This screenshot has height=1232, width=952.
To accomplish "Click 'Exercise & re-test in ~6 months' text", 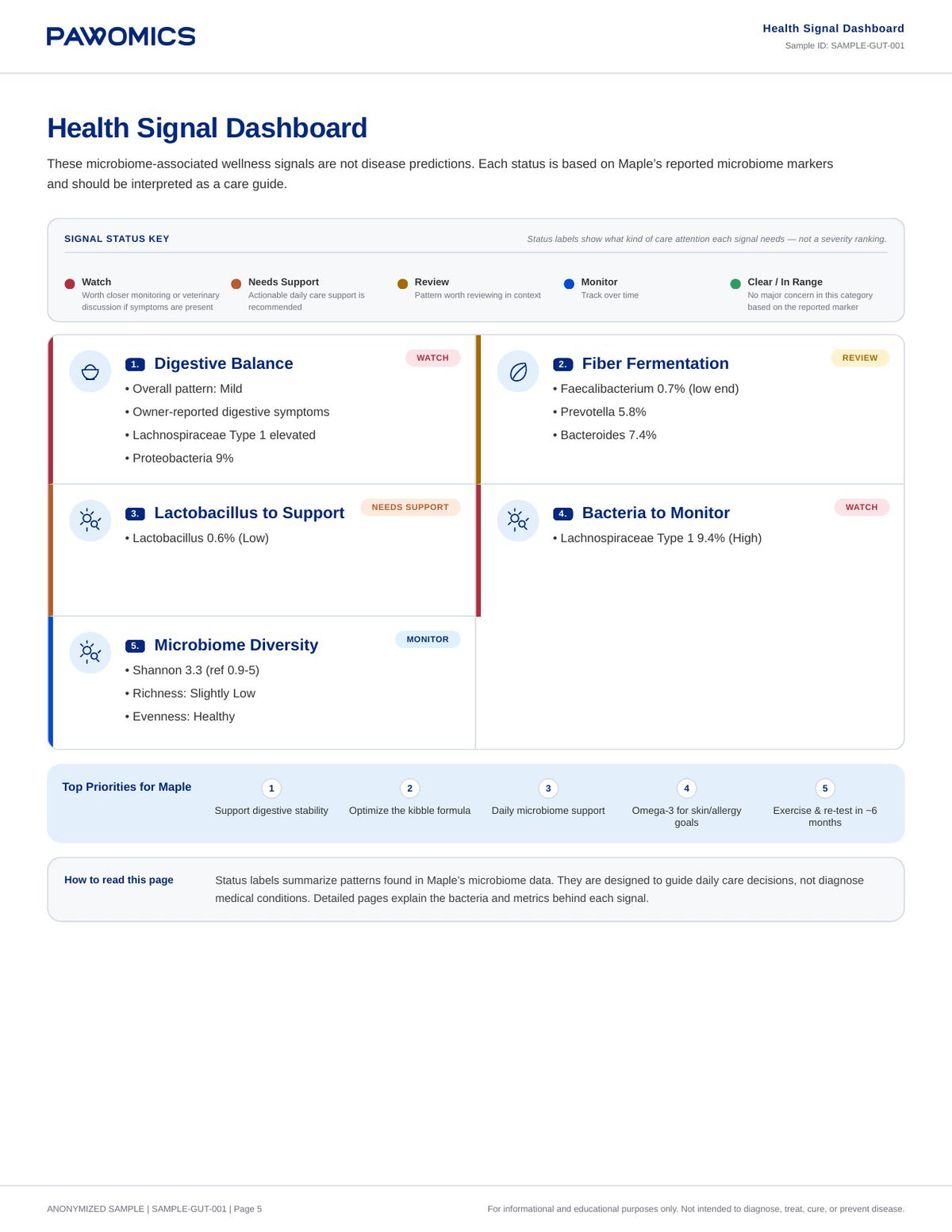I will point(825,816).
